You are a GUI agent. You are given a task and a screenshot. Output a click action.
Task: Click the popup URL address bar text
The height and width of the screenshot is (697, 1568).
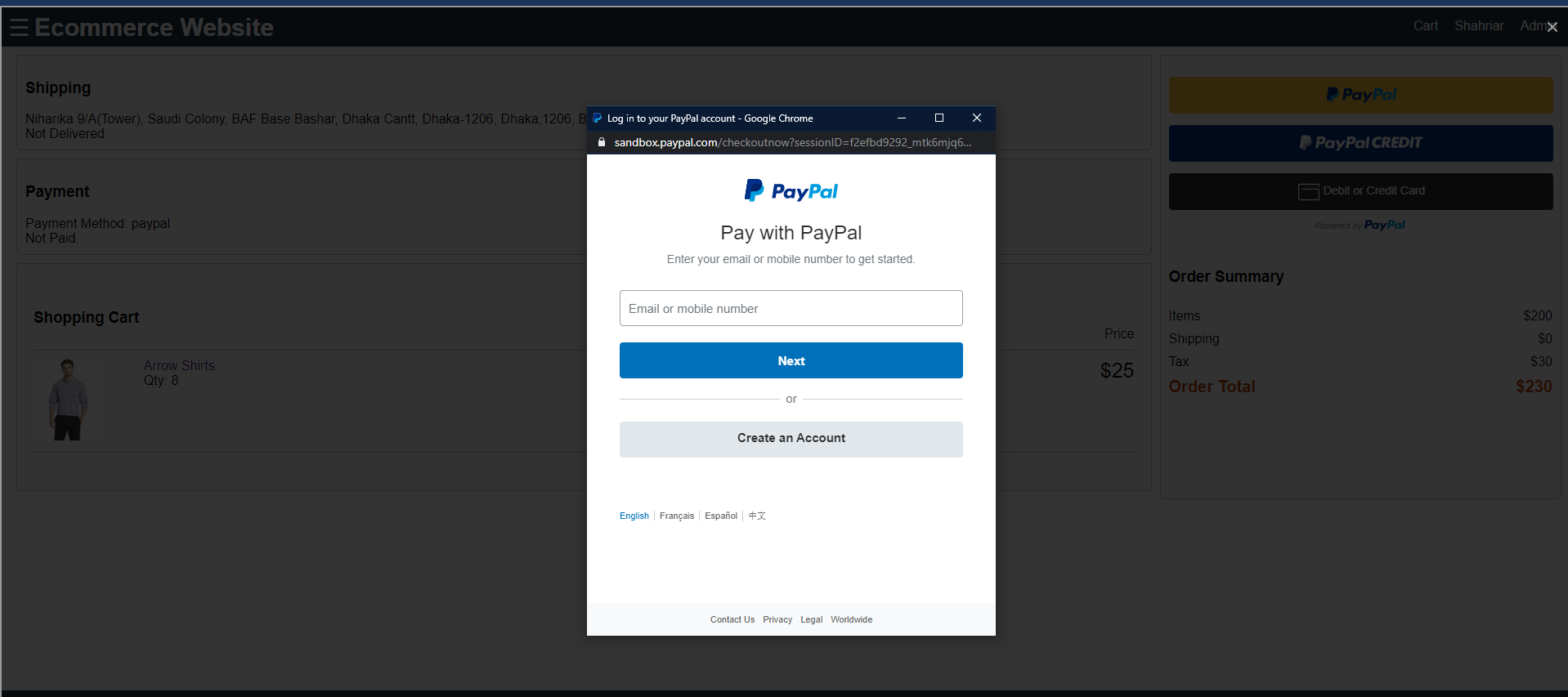[793, 142]
